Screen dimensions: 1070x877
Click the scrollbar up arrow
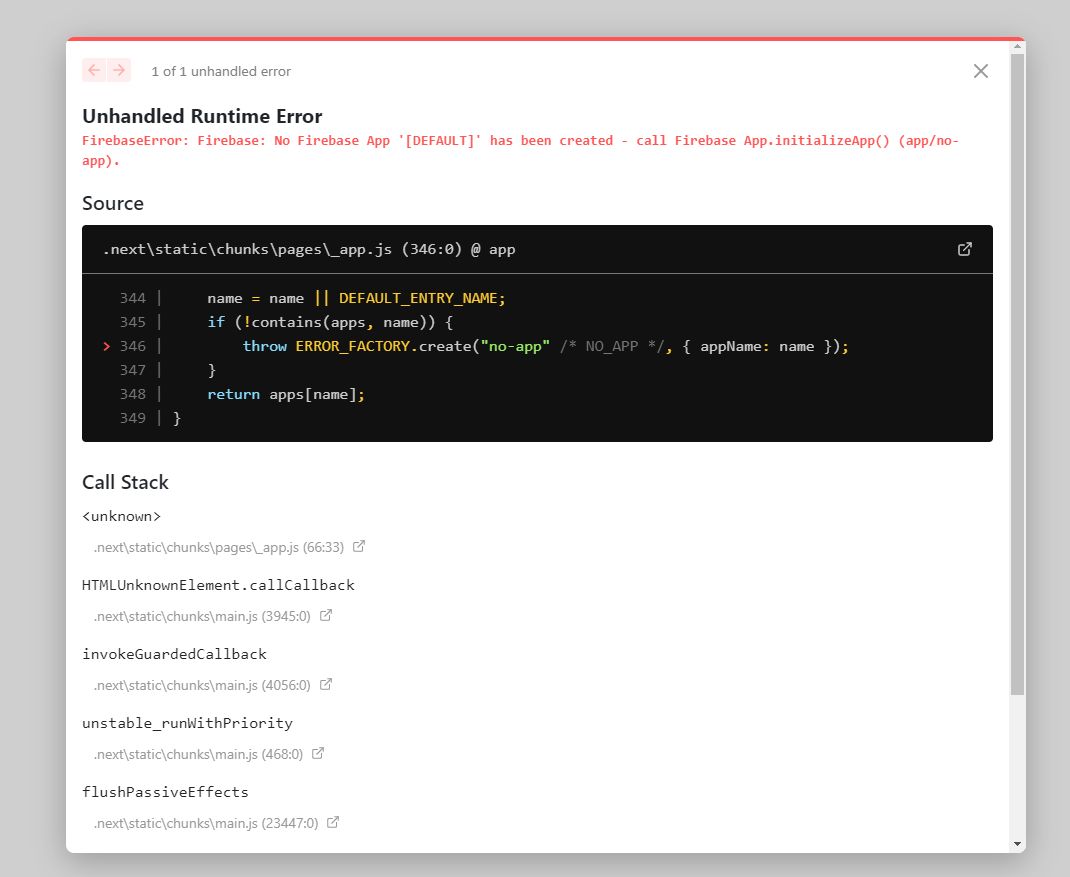(x=1017, y=47)
